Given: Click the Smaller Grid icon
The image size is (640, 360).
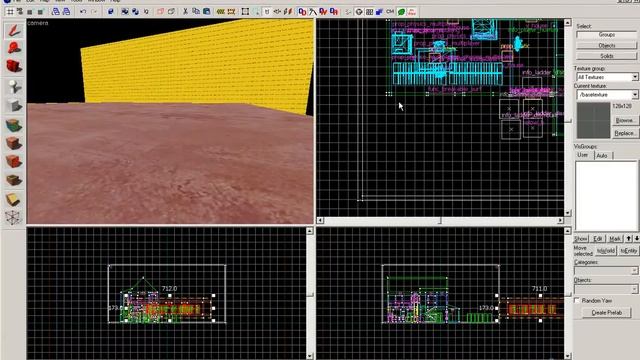Looking at the screenshot, I should [x=29, y=12].
